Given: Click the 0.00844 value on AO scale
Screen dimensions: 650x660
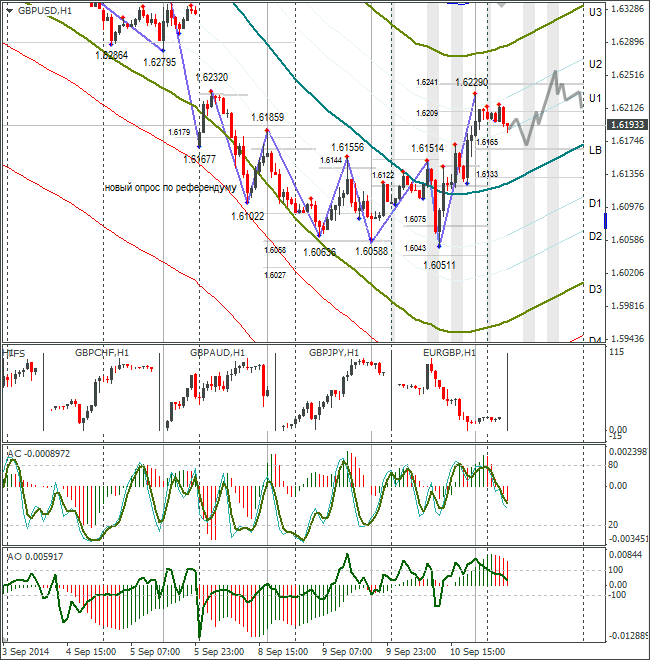Looking at the screenshot, I should pos(626,555).
